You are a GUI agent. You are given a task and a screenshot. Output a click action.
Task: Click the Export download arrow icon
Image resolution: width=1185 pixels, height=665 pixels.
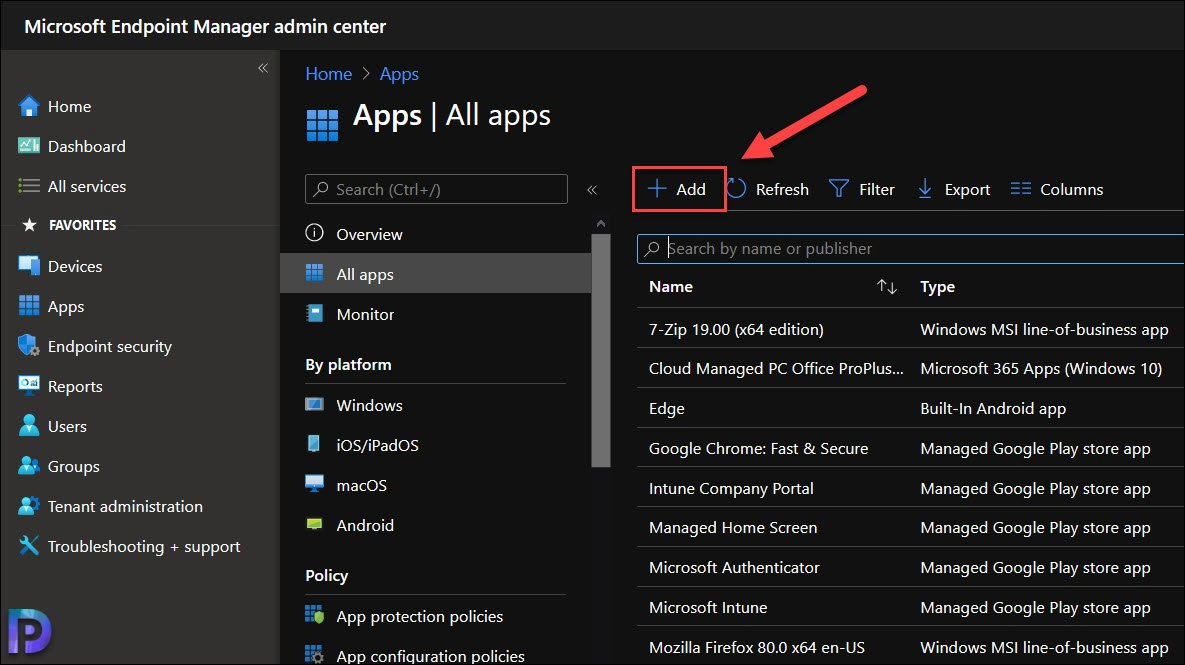pos(924,189)
